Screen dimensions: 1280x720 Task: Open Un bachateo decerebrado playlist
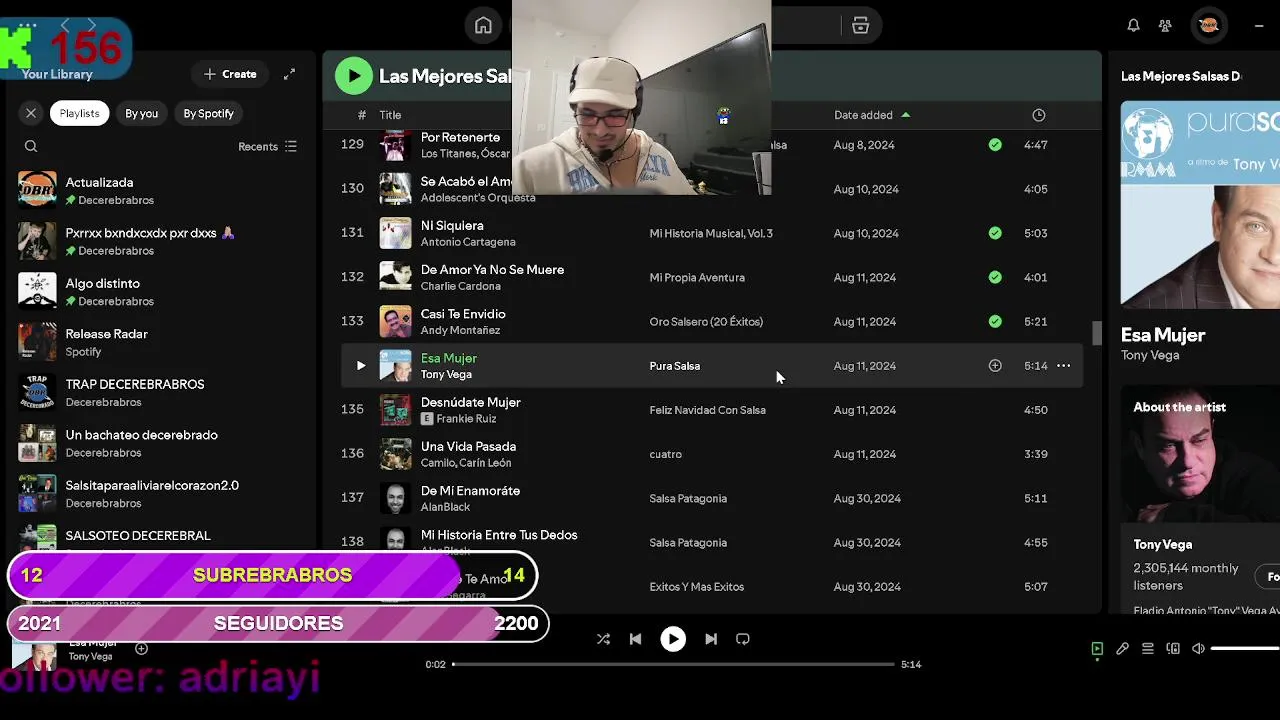point(160,443)
